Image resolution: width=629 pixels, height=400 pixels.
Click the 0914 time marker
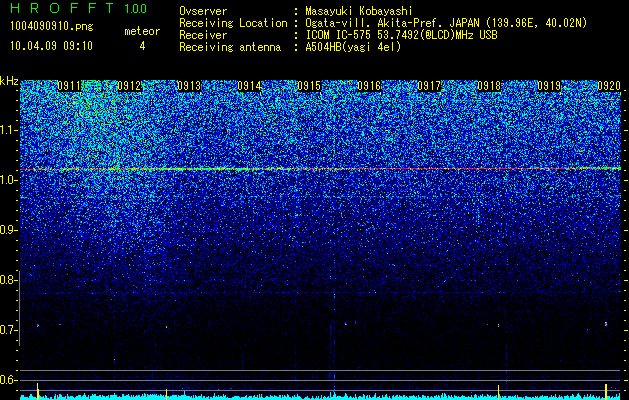pyautogui.click(x=249, y=86)
